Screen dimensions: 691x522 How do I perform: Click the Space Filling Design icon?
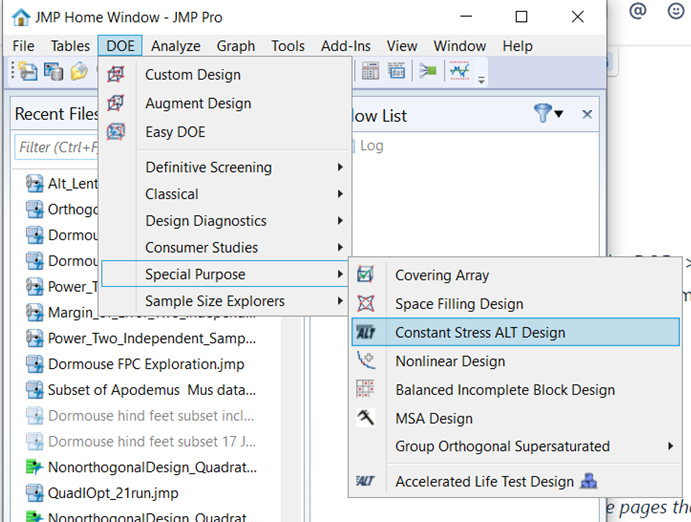click(366, 304)
